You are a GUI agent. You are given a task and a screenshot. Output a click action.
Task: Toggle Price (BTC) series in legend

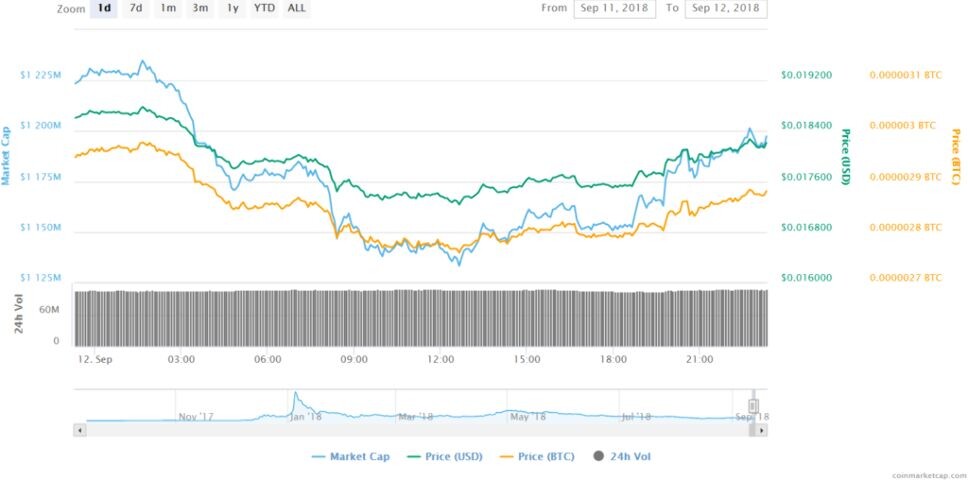537,457
